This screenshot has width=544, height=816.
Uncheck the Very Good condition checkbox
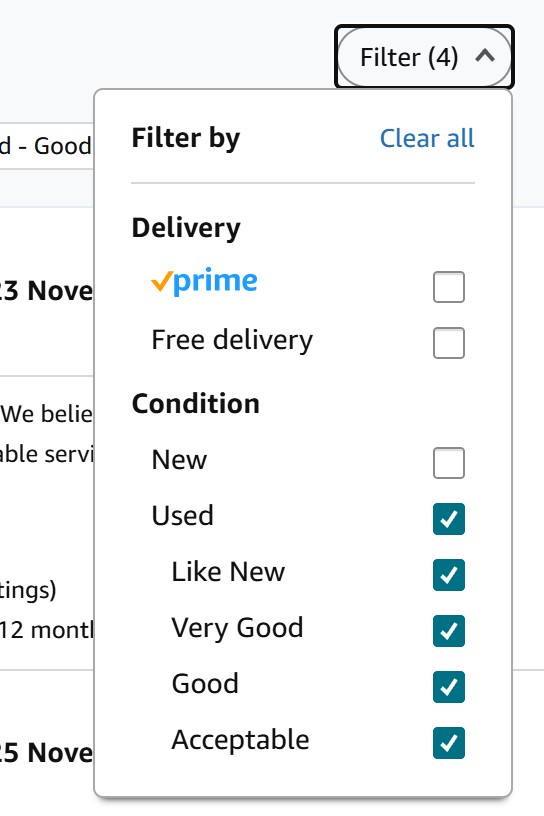[449, 631]
